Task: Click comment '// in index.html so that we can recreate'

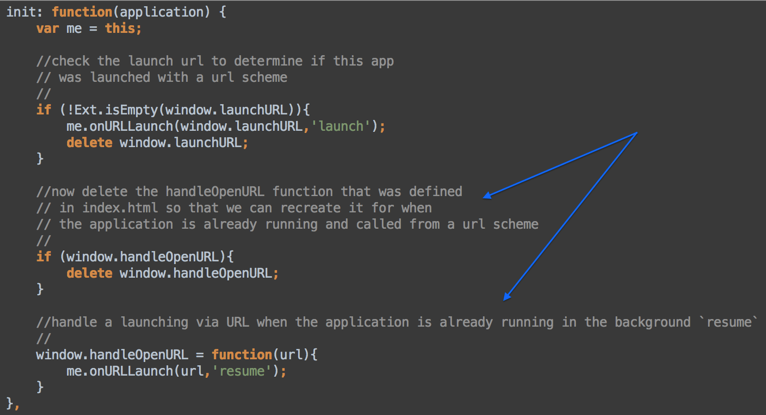Action: tap(234, 208)
